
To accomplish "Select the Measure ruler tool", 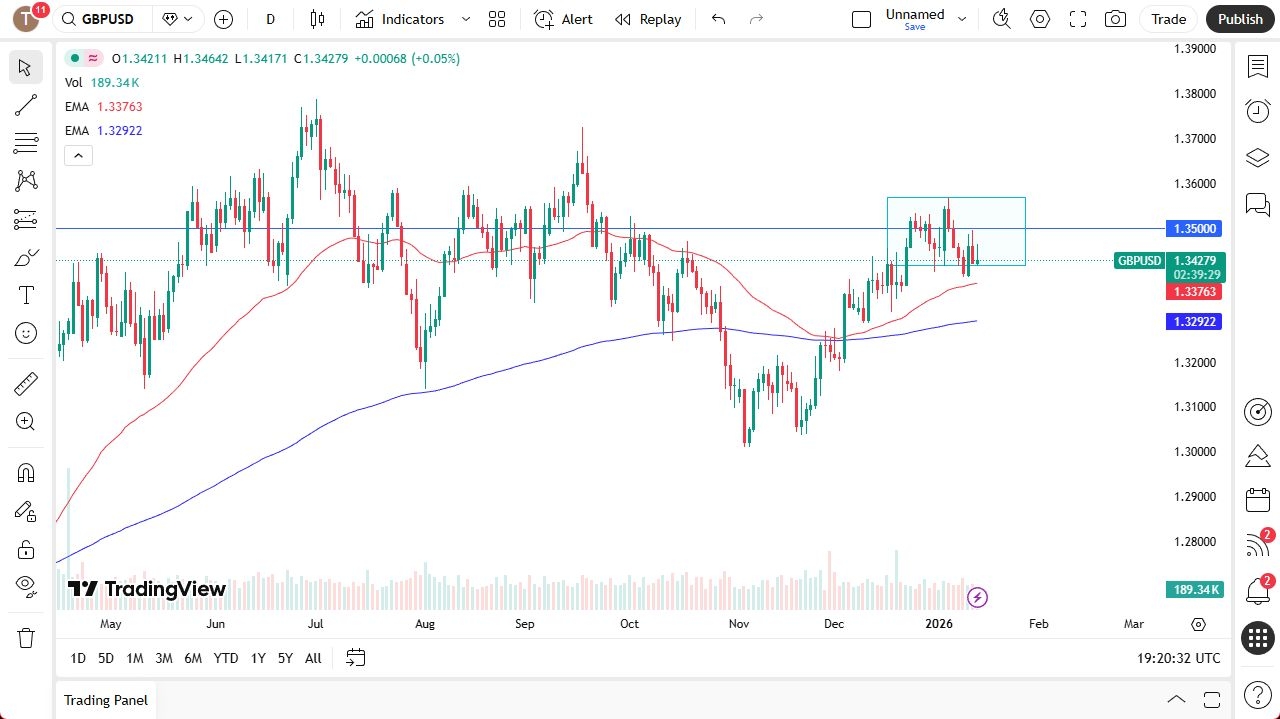I will [25, 383].
